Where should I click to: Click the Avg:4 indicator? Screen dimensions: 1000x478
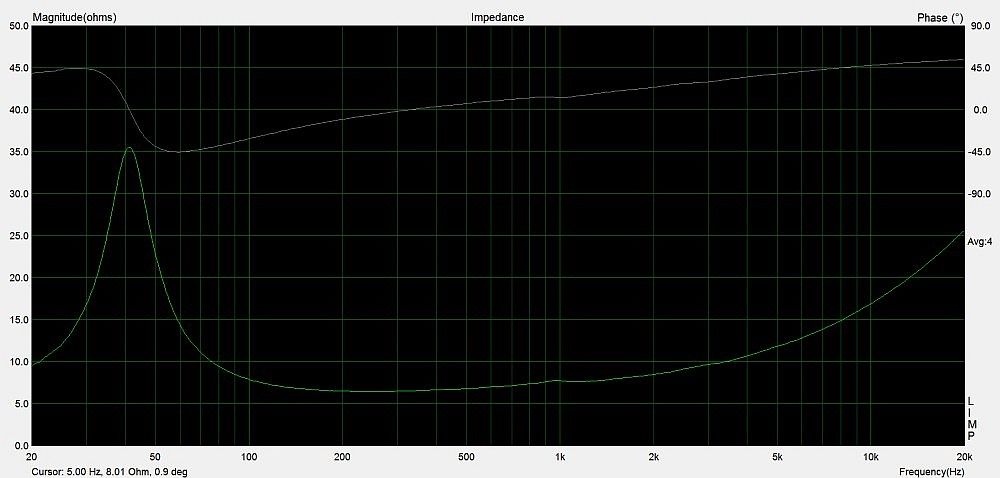(980, 242)
